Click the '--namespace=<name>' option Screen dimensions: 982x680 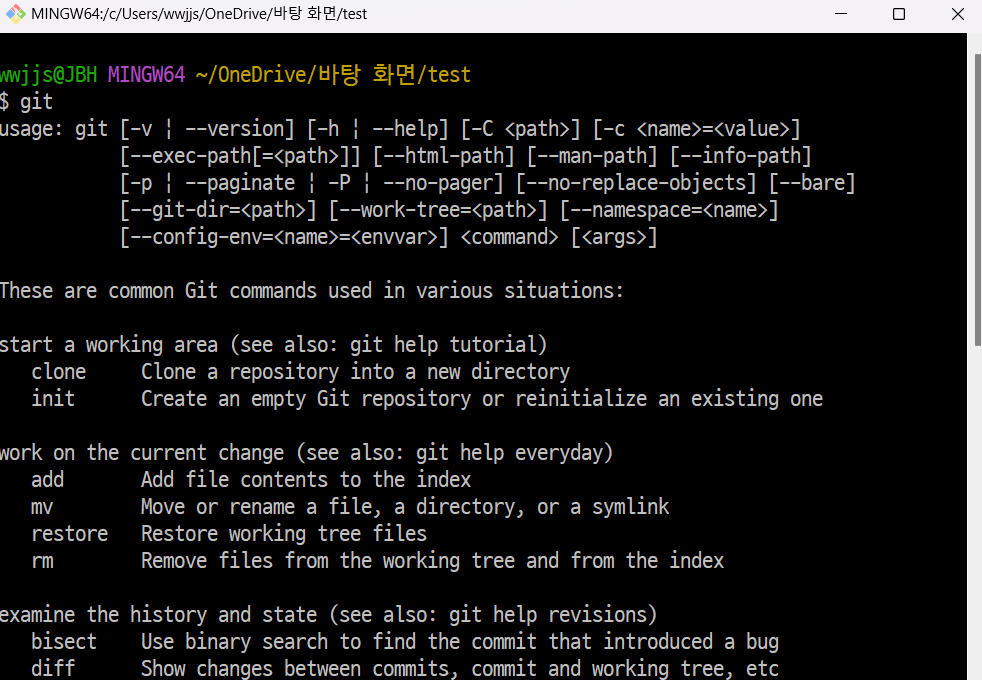tap(669, 210)
